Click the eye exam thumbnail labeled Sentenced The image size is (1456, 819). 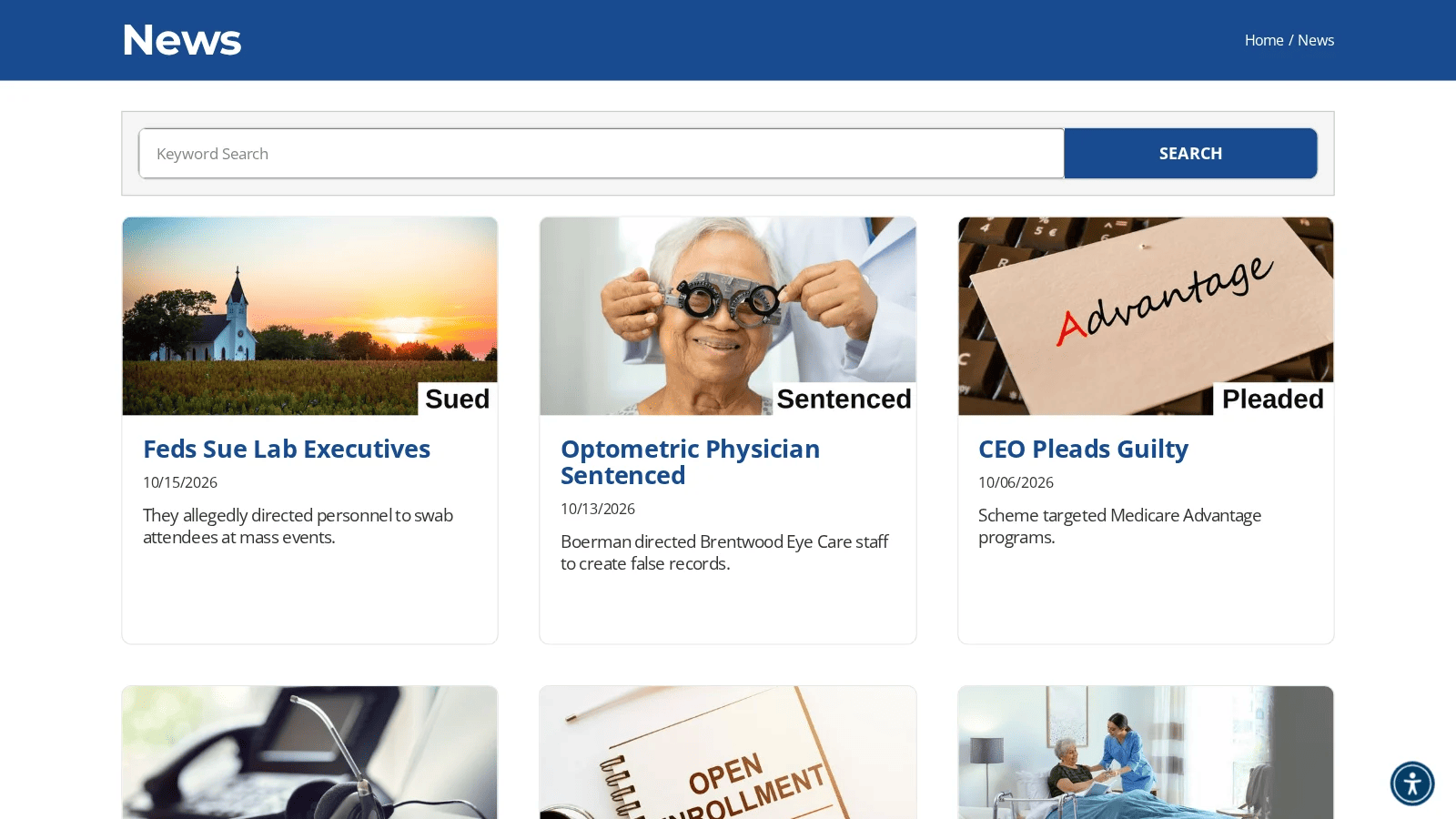pos(727,316)
